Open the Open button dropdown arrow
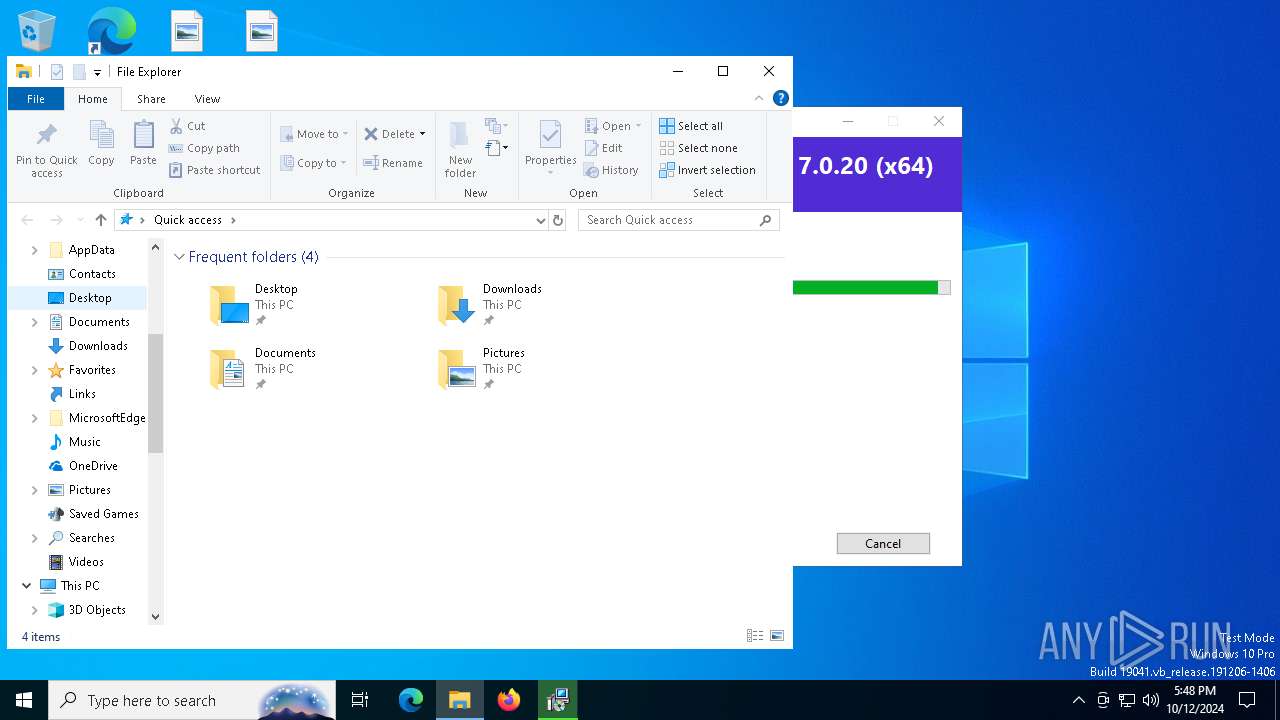 pyautogui.click(x=638, y=126)
